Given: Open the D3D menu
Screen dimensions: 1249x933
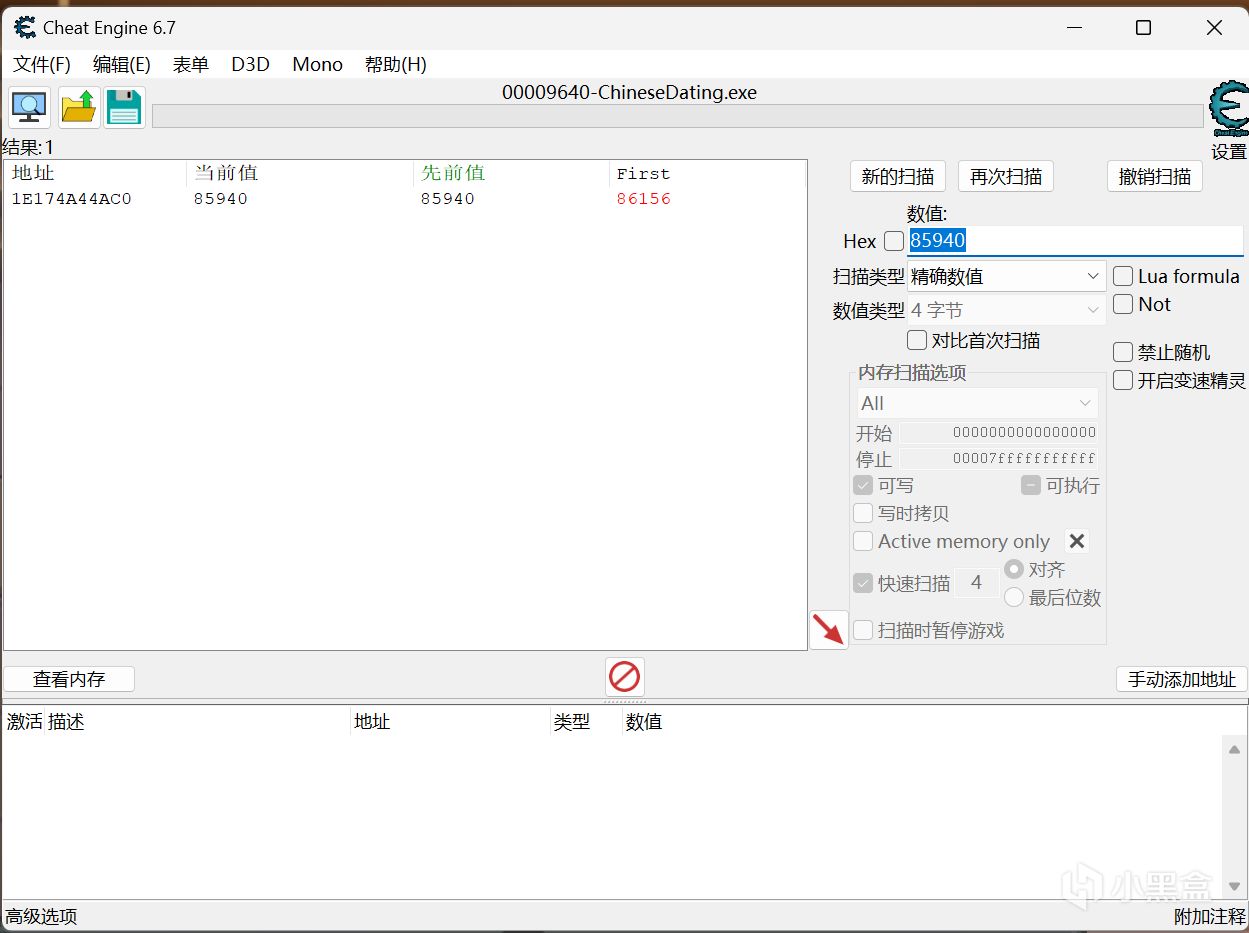Looking at the screenshot, I should [250, 64].
